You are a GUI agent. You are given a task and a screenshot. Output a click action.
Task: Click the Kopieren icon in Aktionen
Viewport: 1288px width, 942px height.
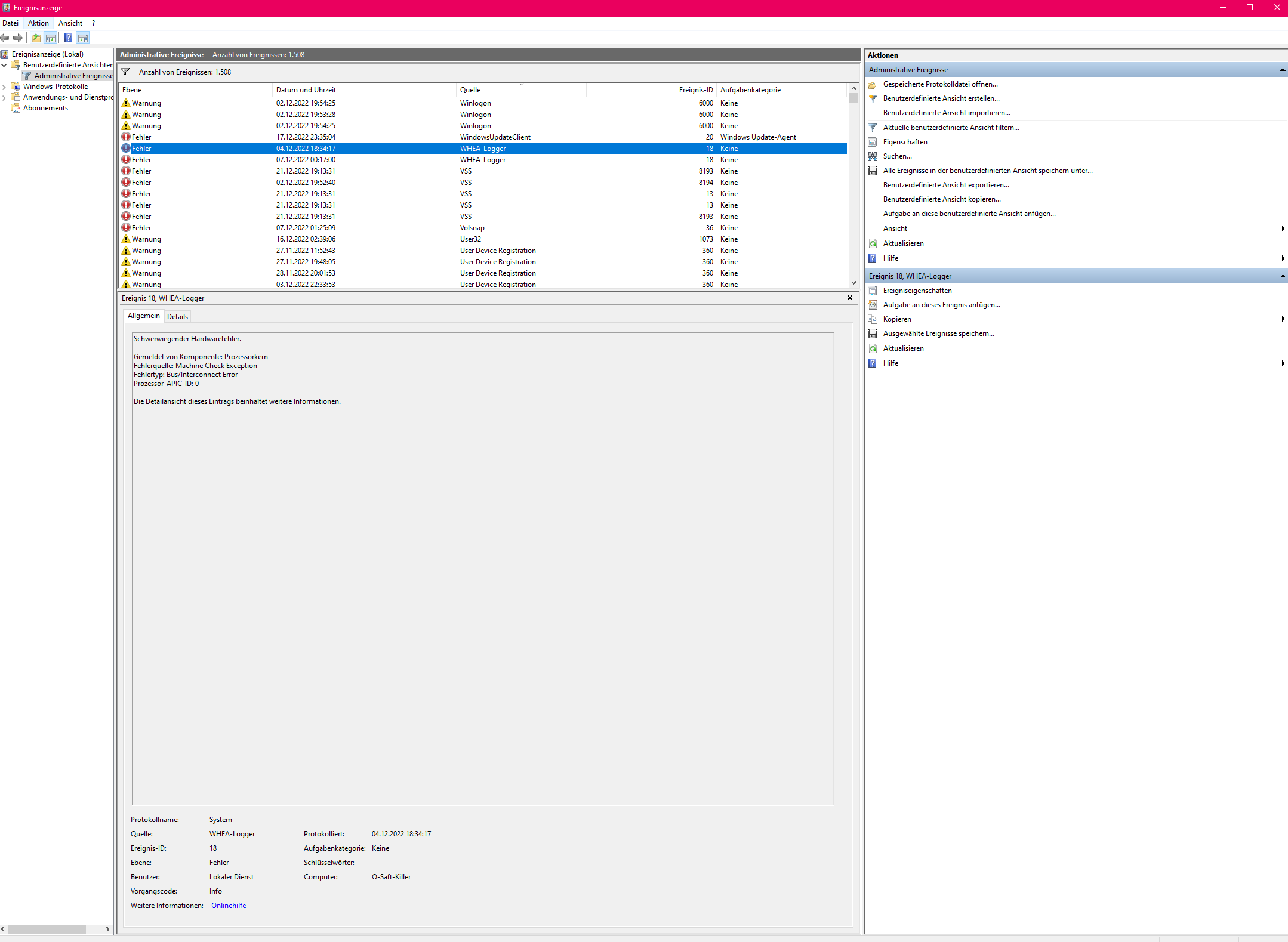click(873, 319)
